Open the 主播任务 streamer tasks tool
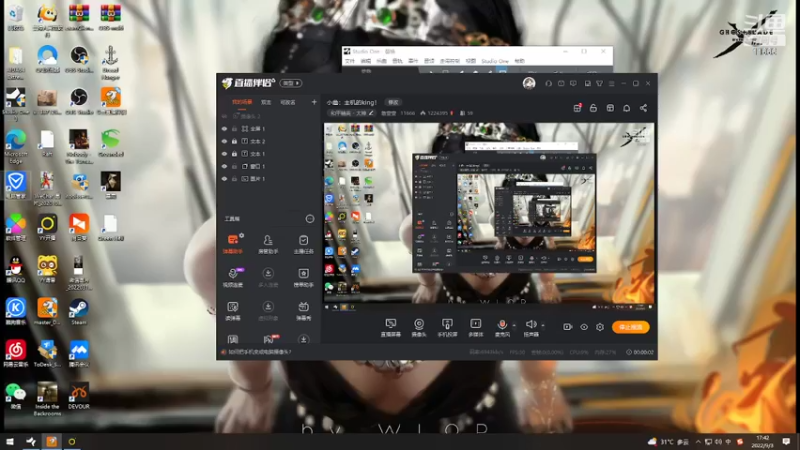This screenshot has width=800, height=450. [303, 244]
